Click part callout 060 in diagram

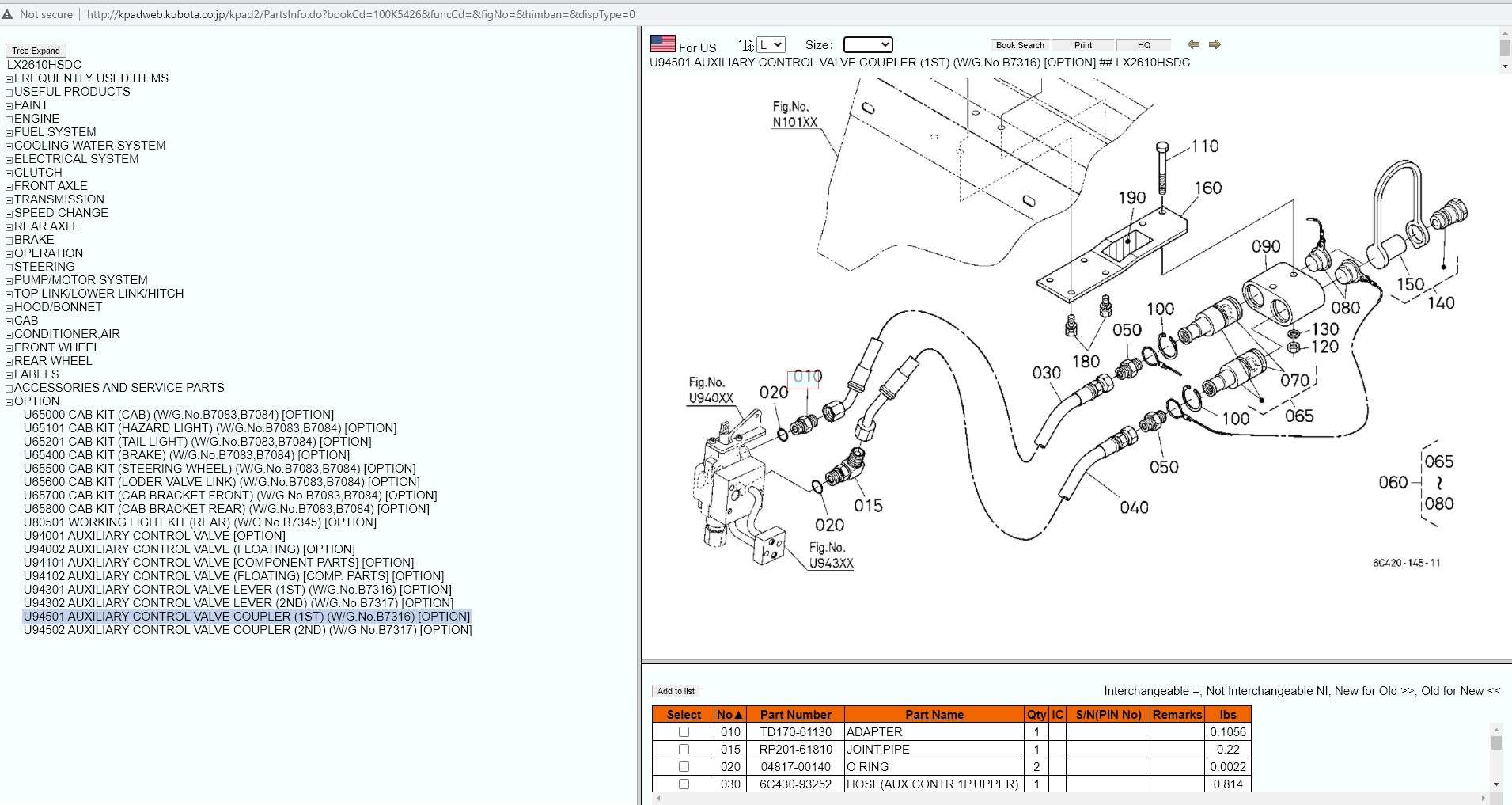coord(1393,483)
